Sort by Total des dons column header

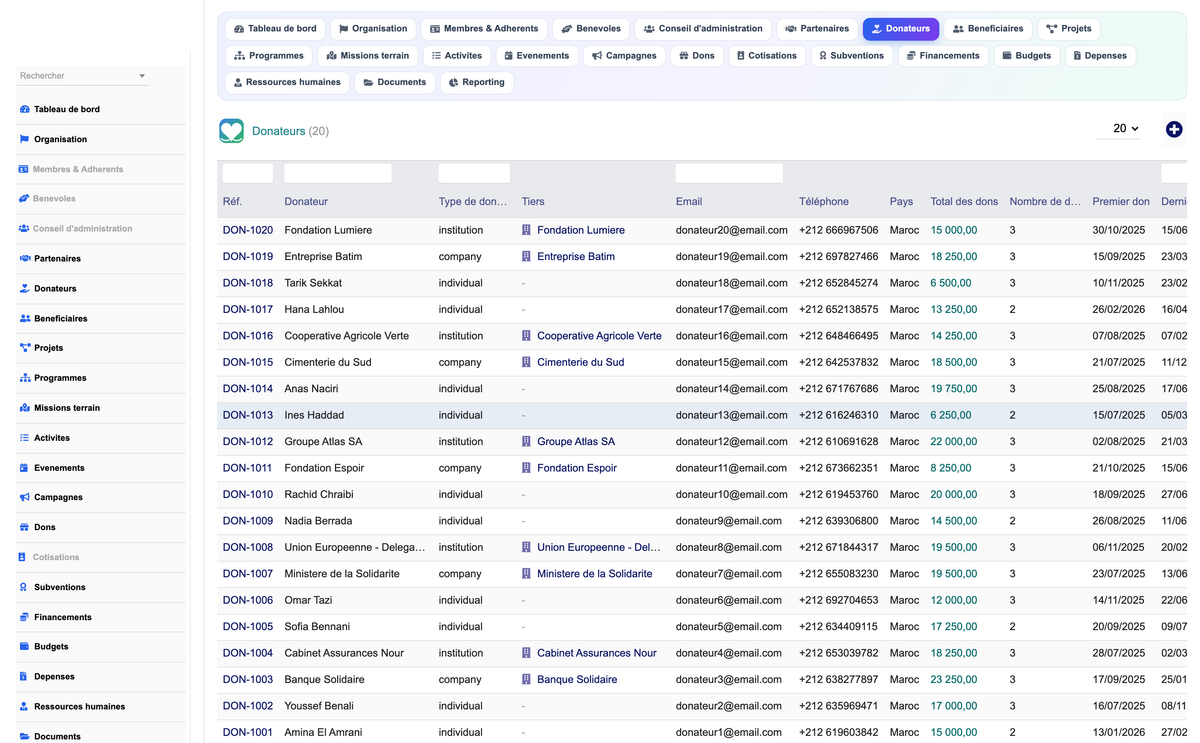964,202
